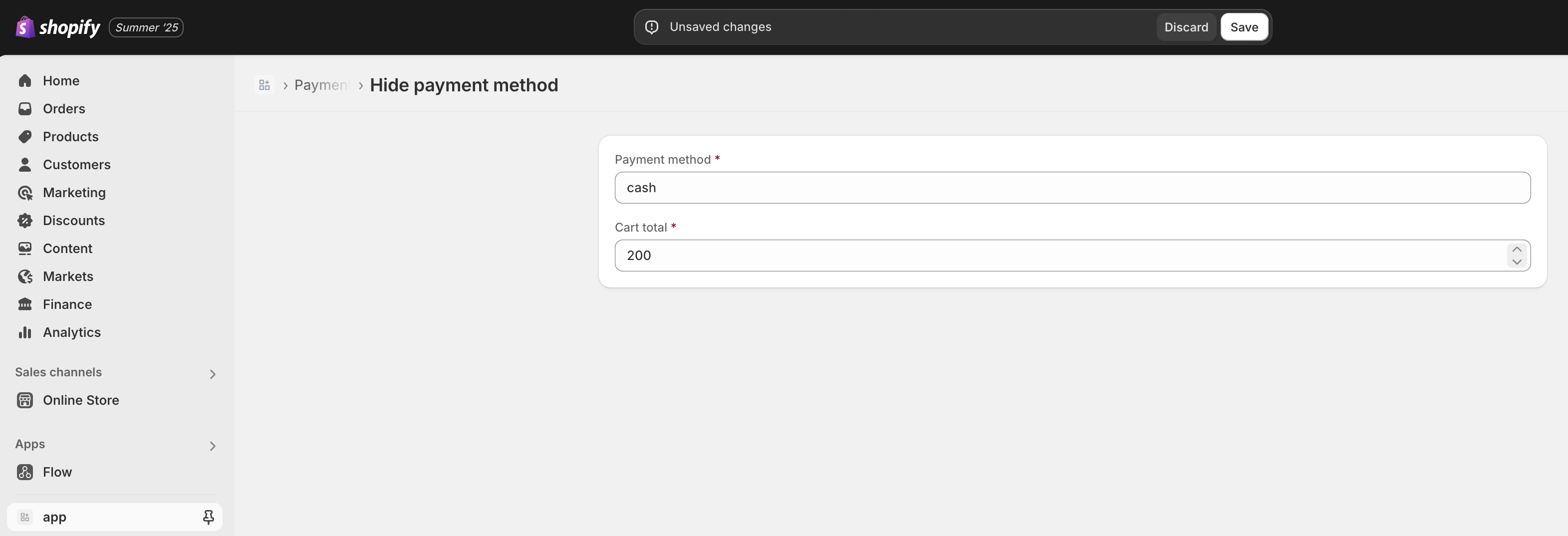The height and width of the screenshot is (536, 1568).
Task: Click the Discounts badge icon
Action: click(x=25, y=221)
